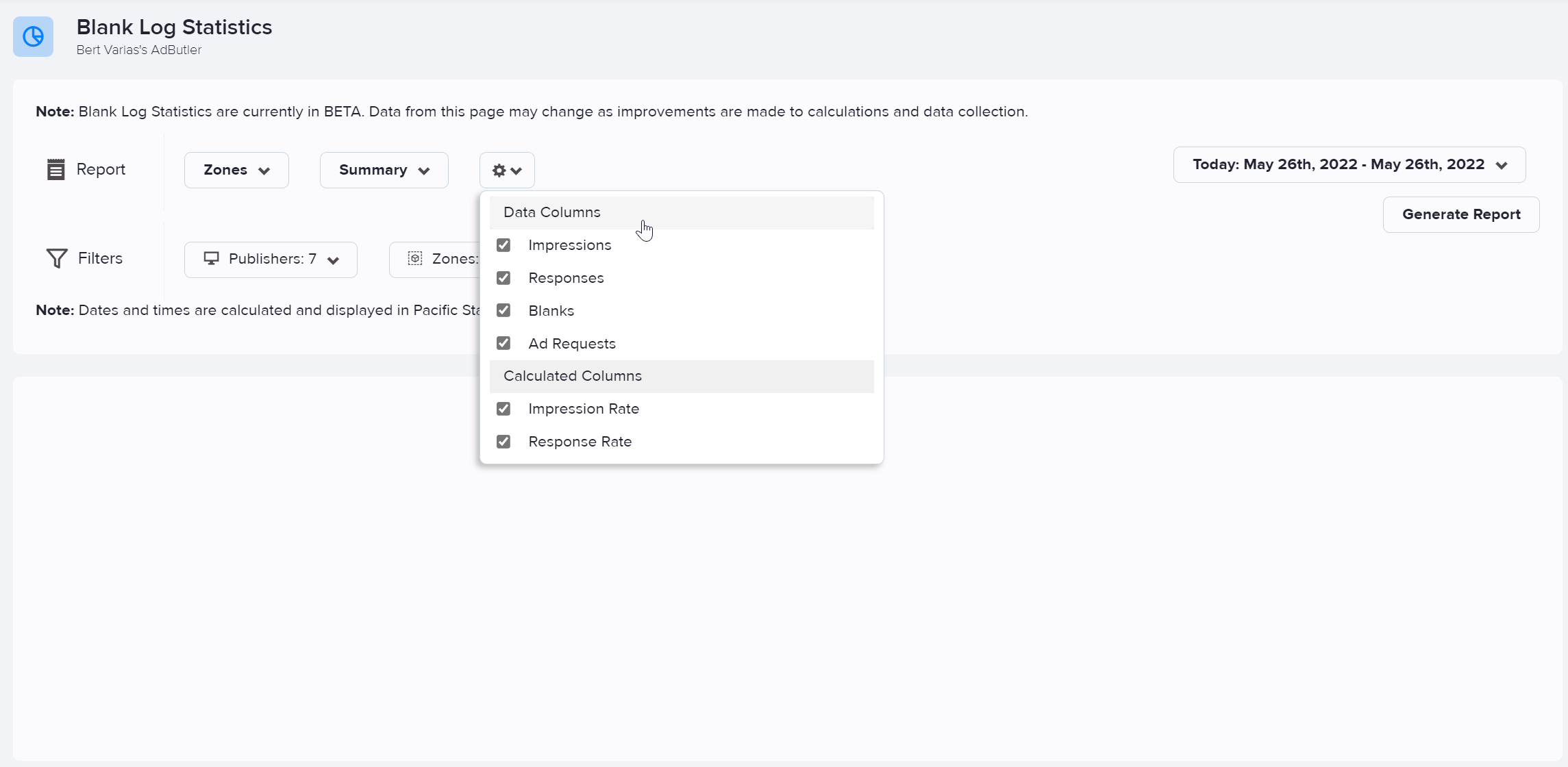
Task: Toggle the Blanks checkbox off
Action: (x=503, y=311)
